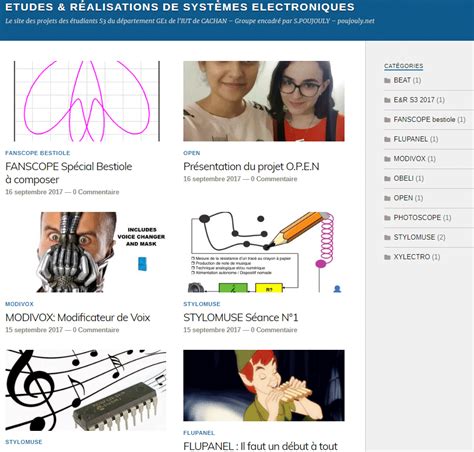The height and width of the screenshot is (452, 474).
Task: Click folder icon next to PHOTOSCOPE category
Action: click(x=387, y=218)
